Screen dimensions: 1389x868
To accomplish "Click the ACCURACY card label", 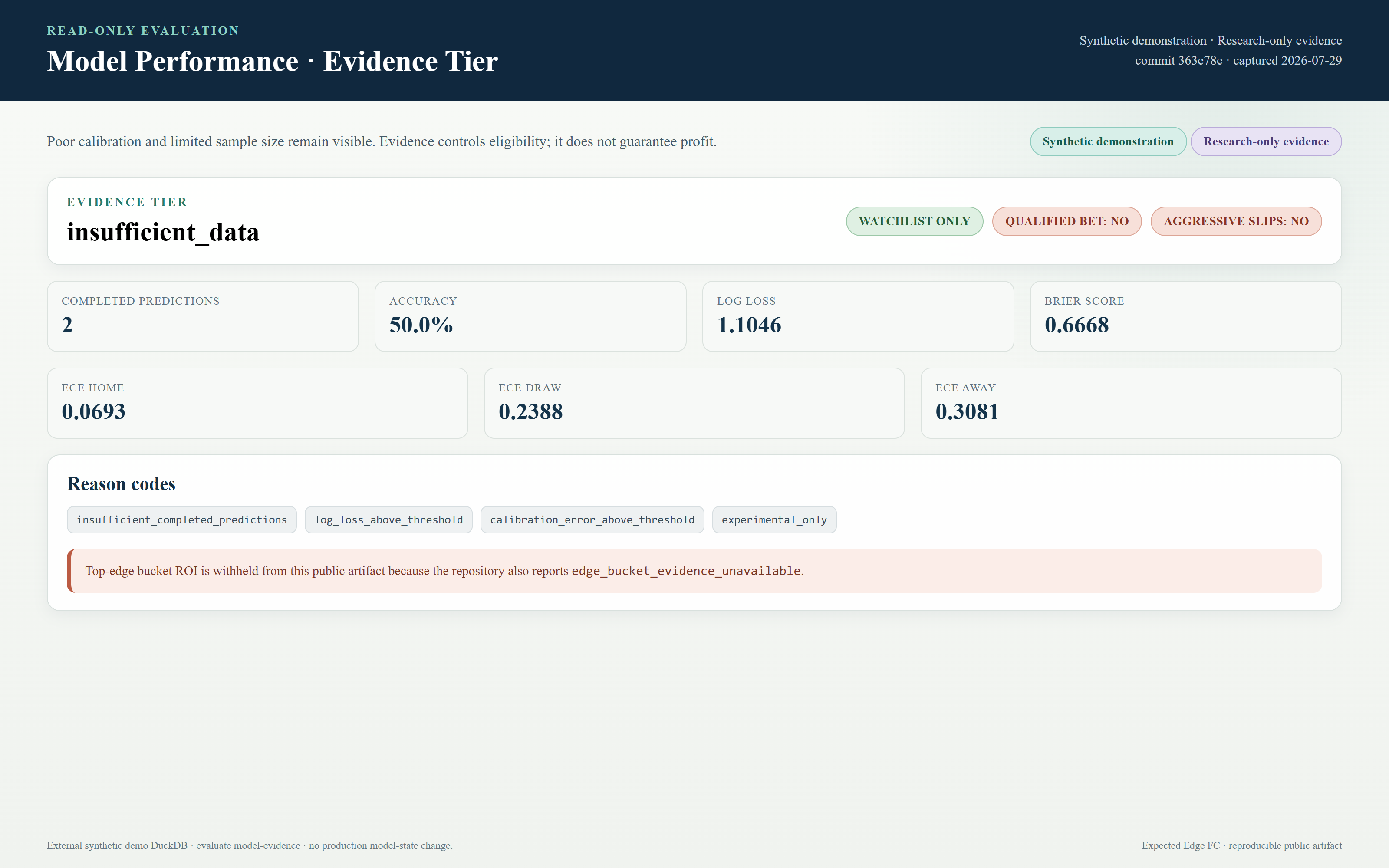I will point(423,301).
